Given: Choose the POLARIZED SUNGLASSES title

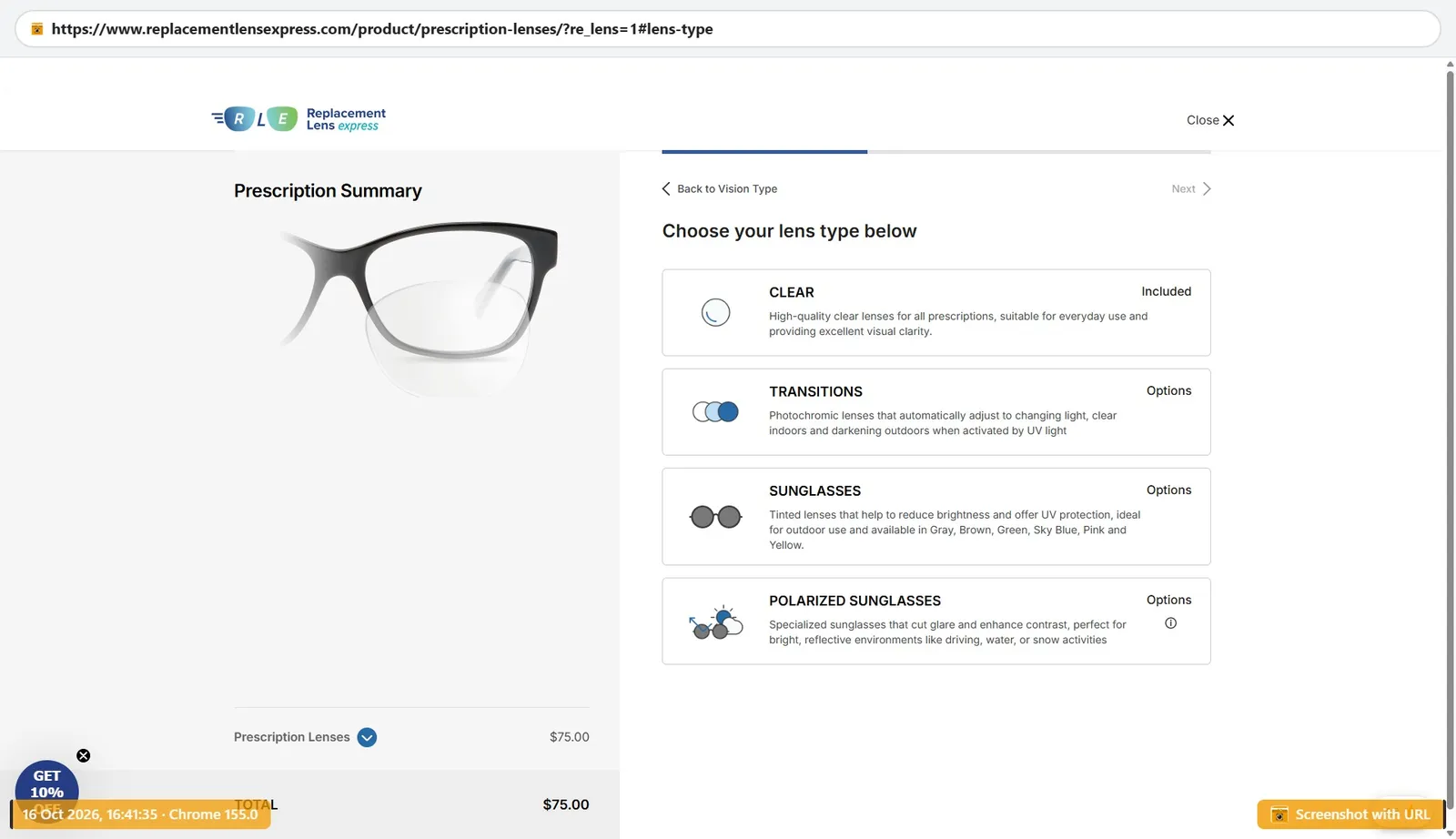Looking at the screenshot, I should point(854,601).
